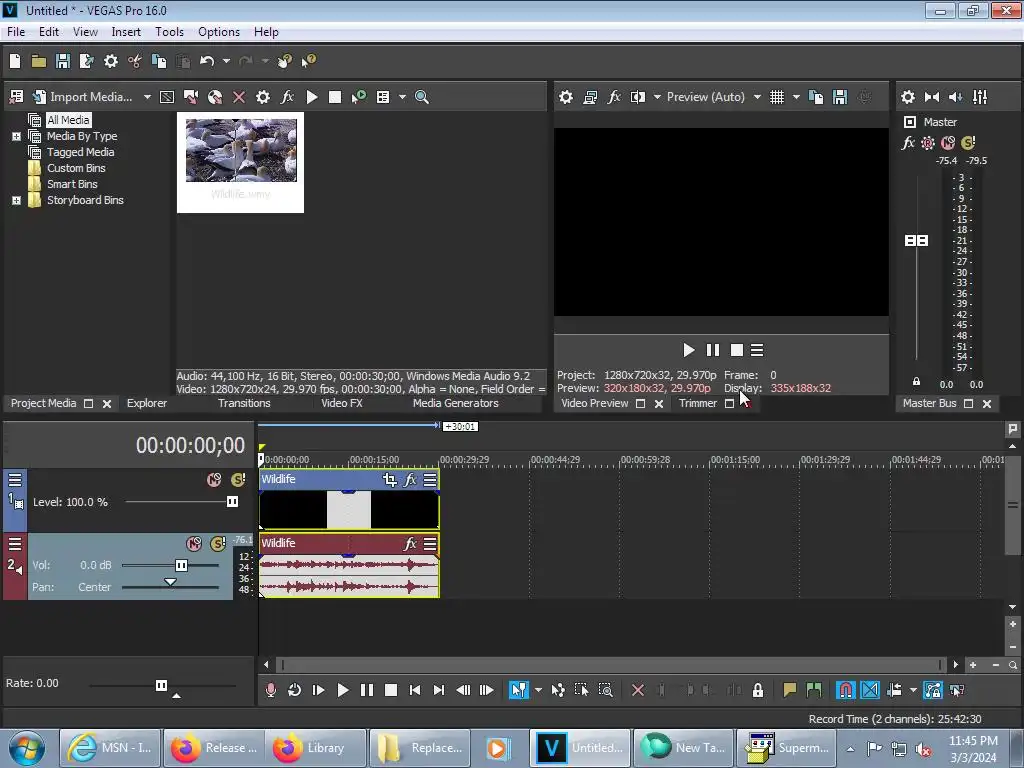
Task: Switch to the Trimmer tab
Action: coord(697,404)
